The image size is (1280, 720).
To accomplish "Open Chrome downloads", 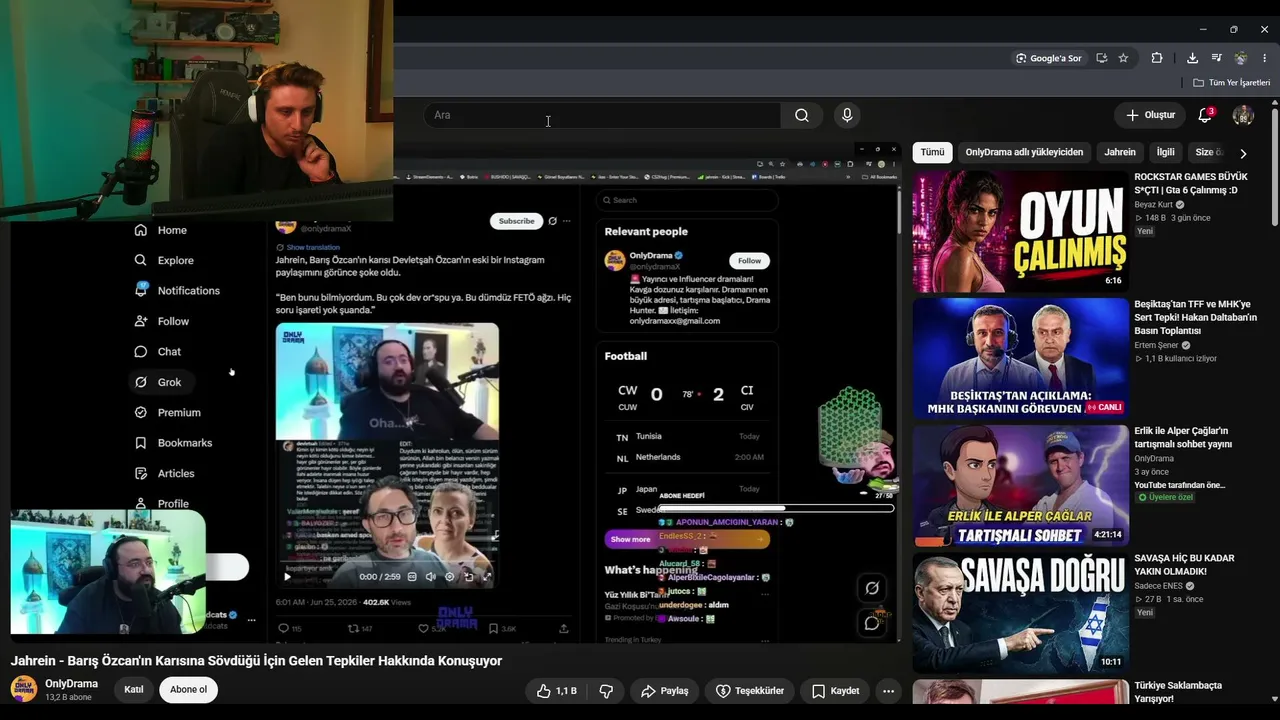I will pyautogui.click(x=1193, y=58).
